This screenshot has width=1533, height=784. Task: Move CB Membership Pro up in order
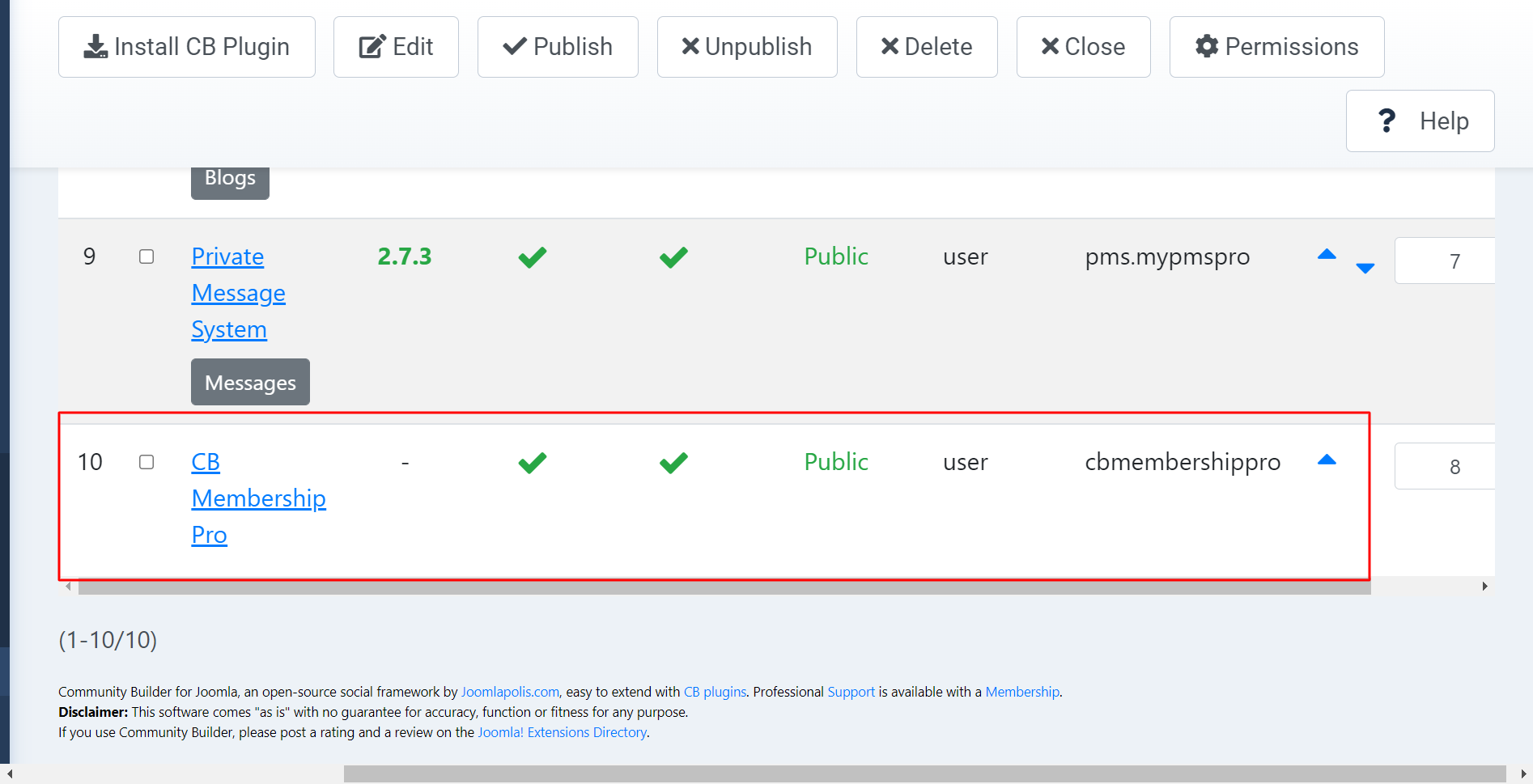click(1327, 460)
